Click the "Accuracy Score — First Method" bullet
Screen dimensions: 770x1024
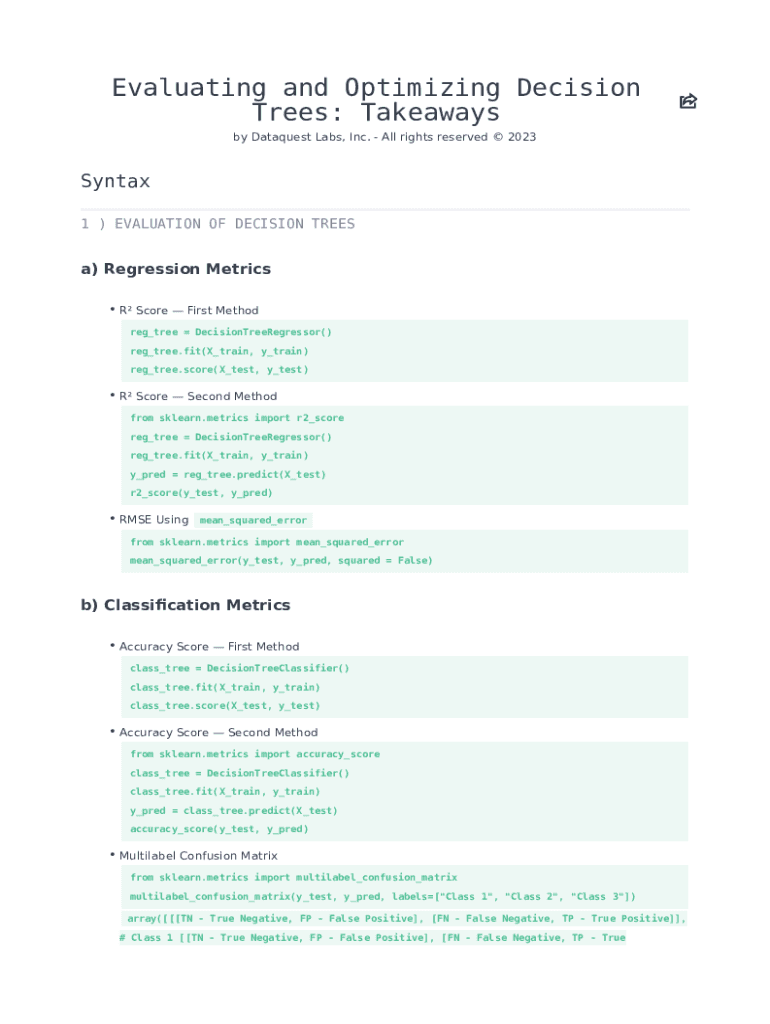point(209,646)
